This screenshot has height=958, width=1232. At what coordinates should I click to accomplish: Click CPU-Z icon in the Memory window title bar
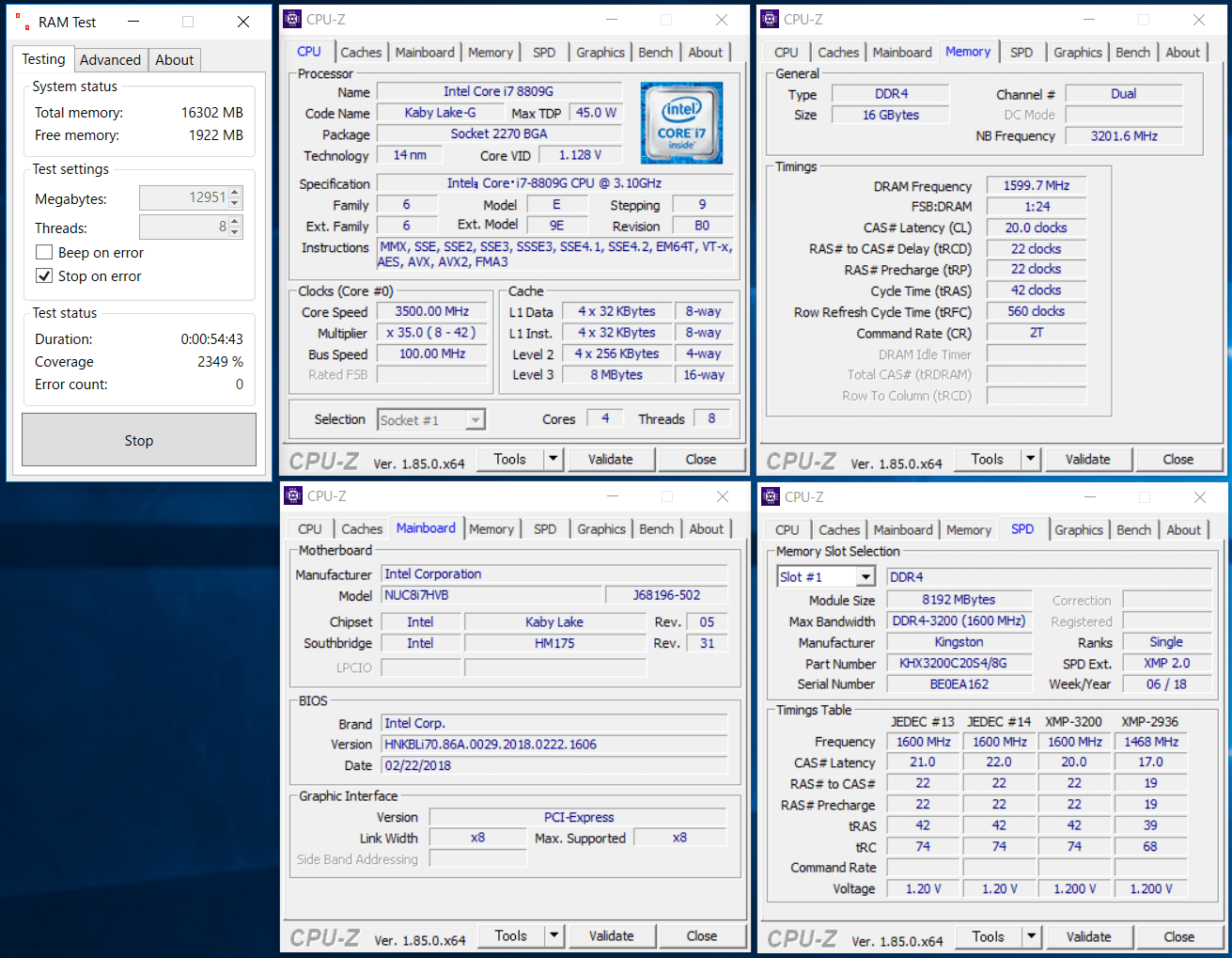(x=770, y=19)
